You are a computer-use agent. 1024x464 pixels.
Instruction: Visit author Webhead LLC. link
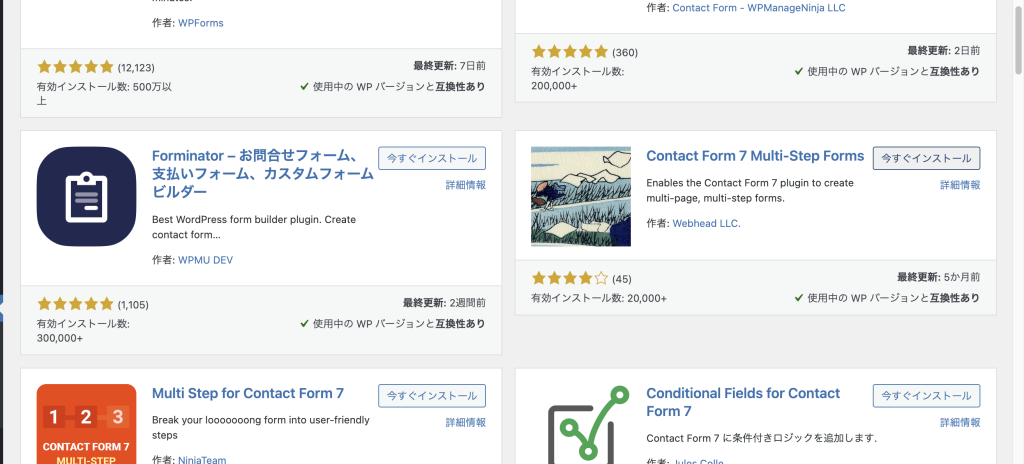pos(707,224)
